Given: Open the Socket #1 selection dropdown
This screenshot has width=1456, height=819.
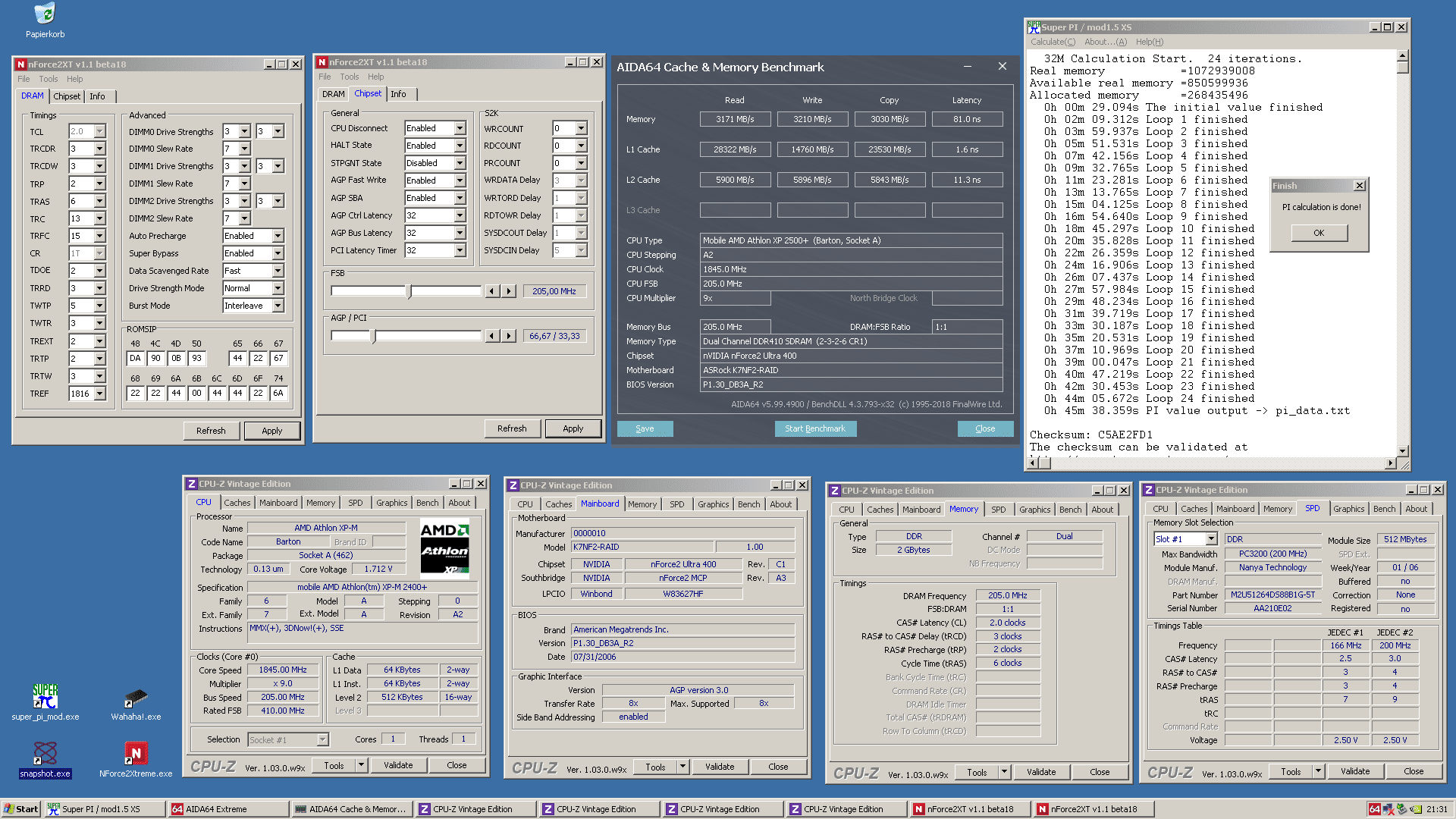Looking at the screenshot, I should pos(322,739).
